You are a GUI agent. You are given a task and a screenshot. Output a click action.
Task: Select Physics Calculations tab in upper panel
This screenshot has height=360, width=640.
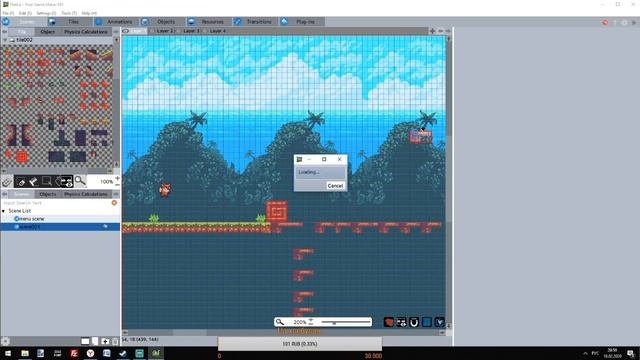tap(86, 32)
